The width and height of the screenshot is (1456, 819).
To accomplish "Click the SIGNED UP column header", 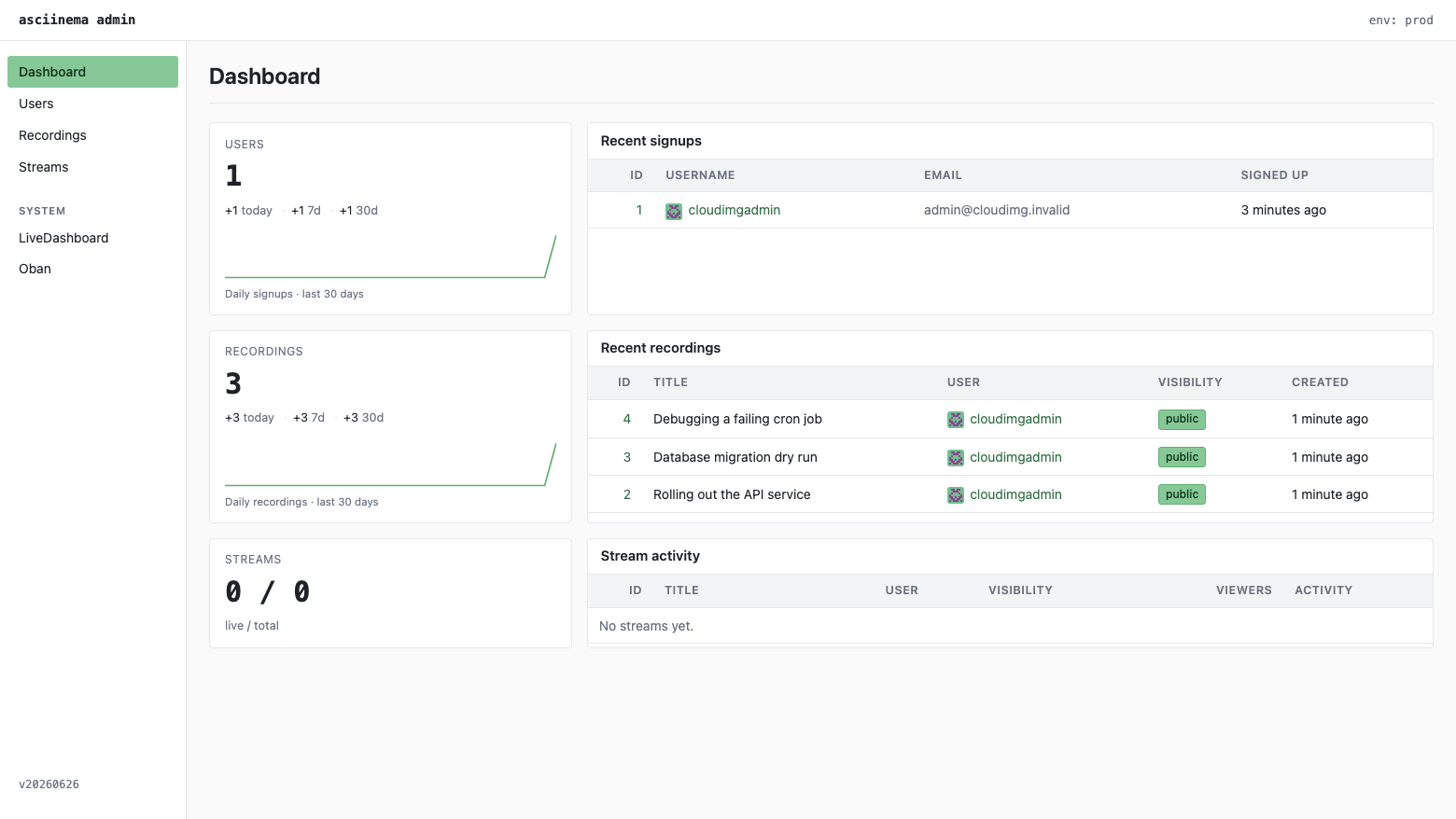I will (1275, 175).
